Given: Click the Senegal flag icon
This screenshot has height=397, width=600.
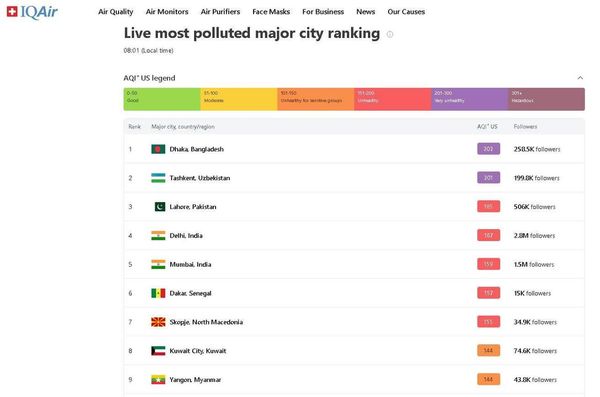Looking at the screenshot, I should click(x=158, y=293).
